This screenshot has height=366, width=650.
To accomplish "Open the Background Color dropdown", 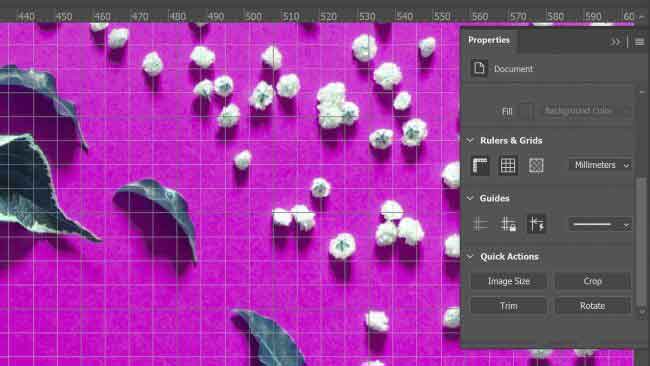I will 585,111.
